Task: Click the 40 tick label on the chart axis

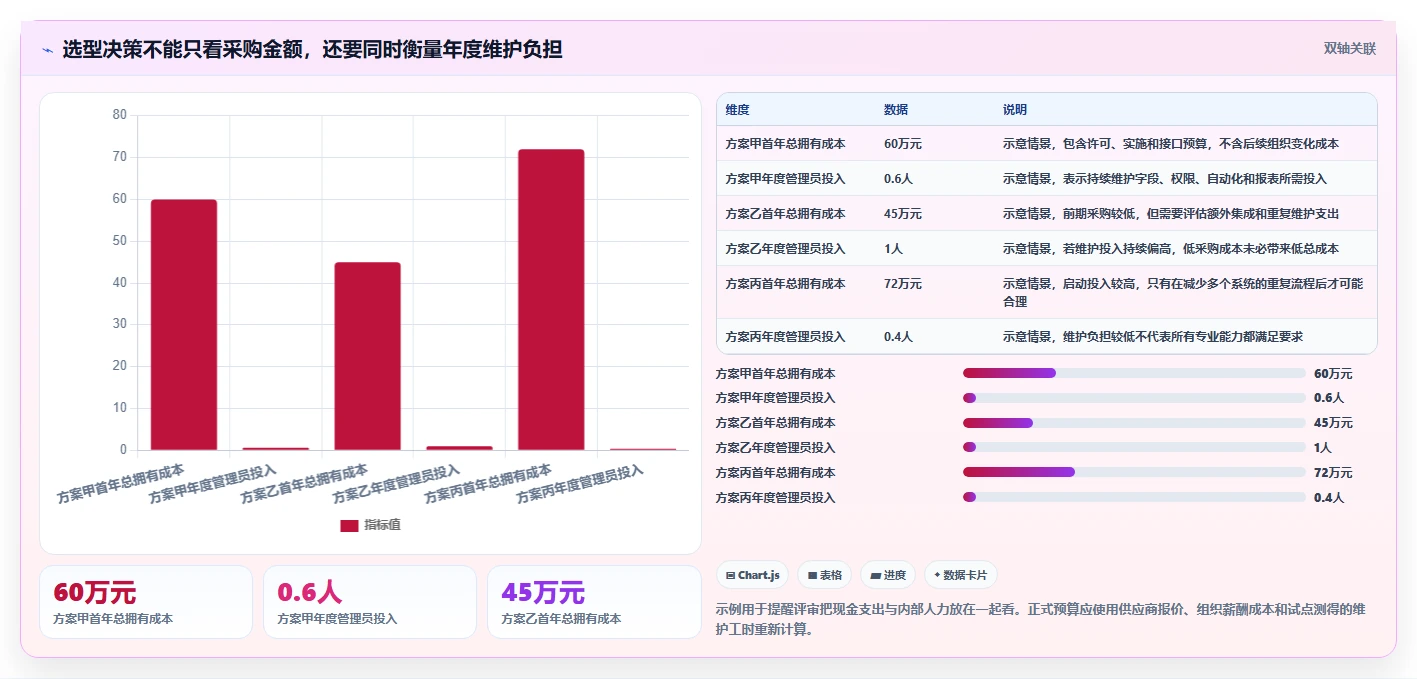Action: (x=120, y=283)
